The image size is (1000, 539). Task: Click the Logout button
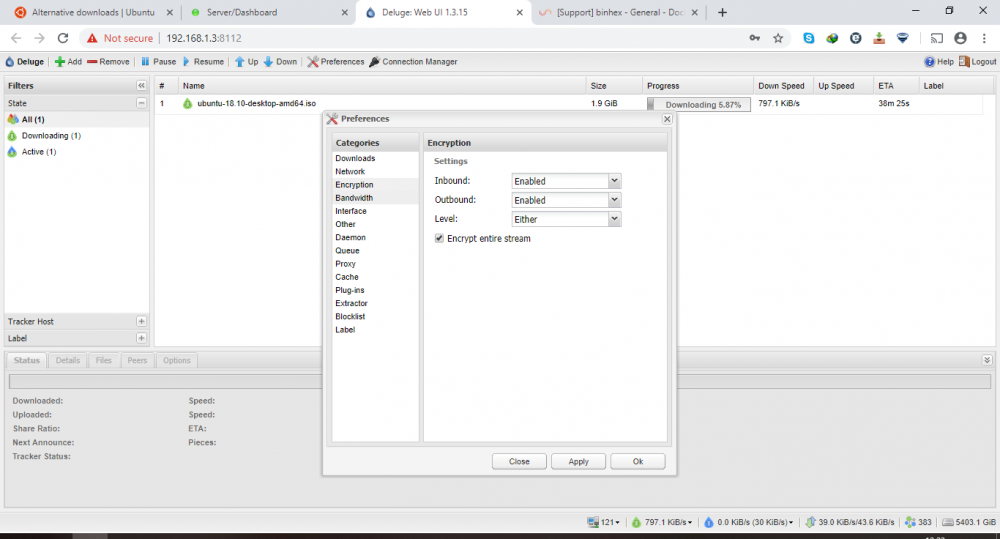pyautogui.click(x=978, y=62)
